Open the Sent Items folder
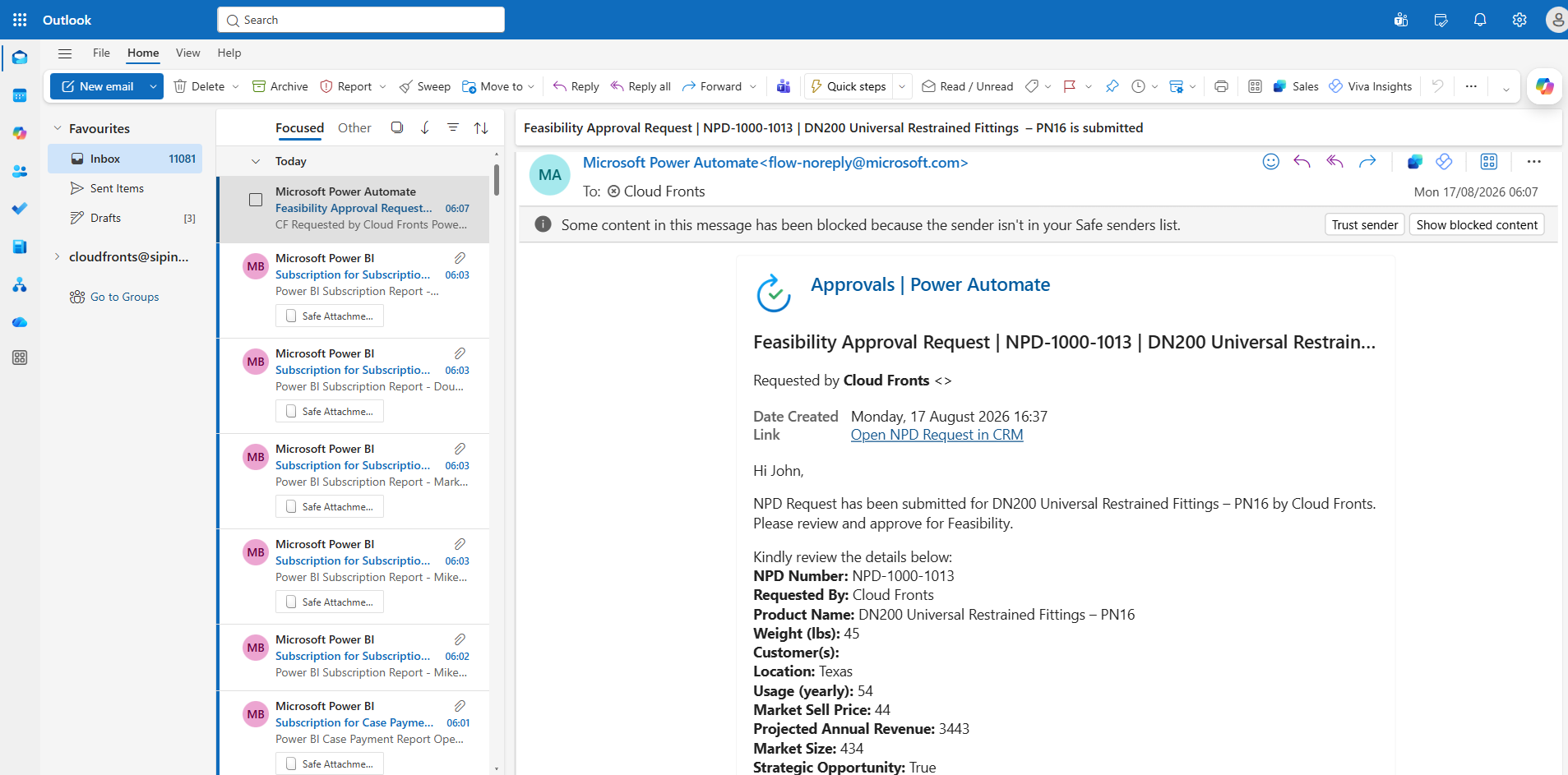 tap(125, 188)
